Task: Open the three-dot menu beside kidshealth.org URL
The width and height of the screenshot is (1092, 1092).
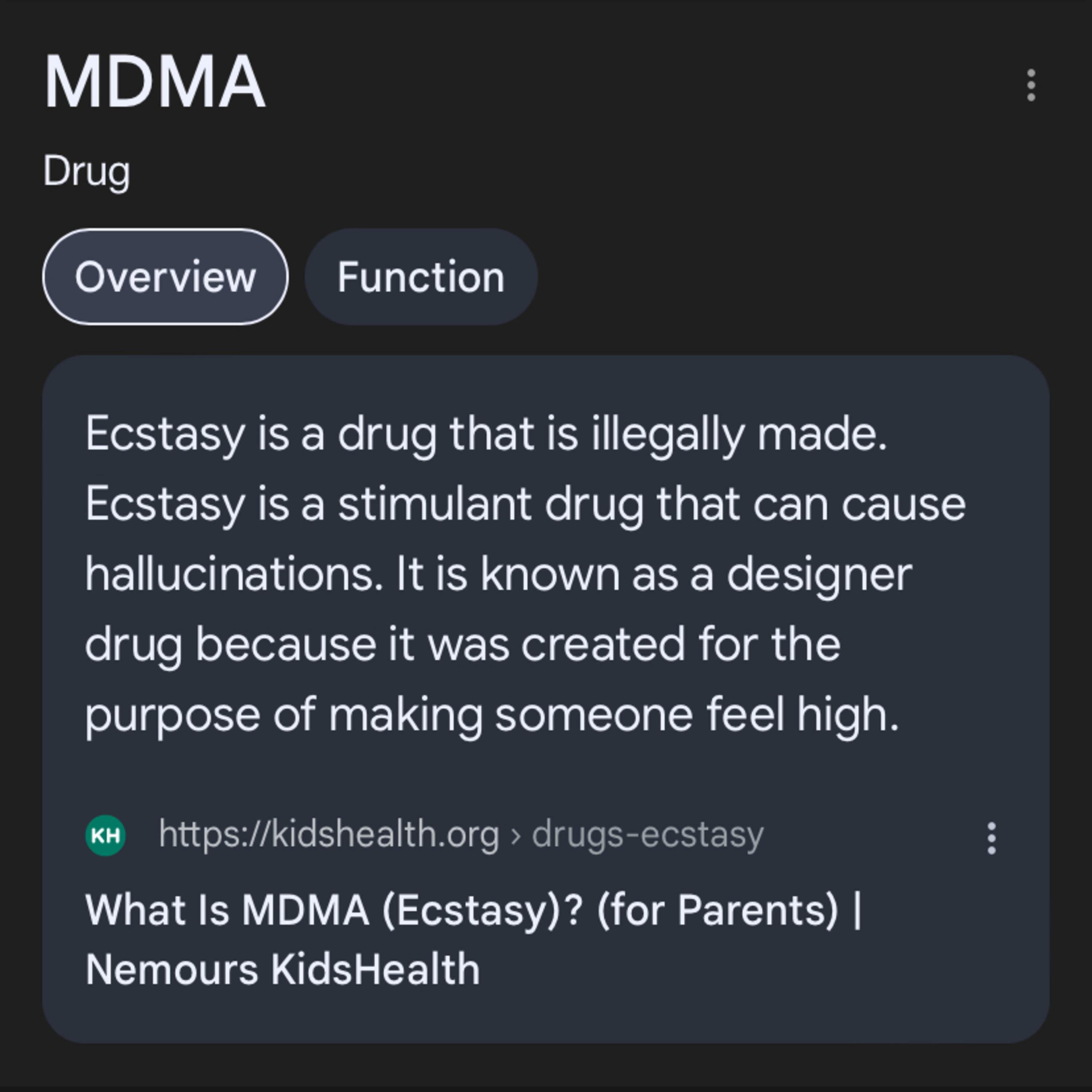Action: [x=992, y=838]
